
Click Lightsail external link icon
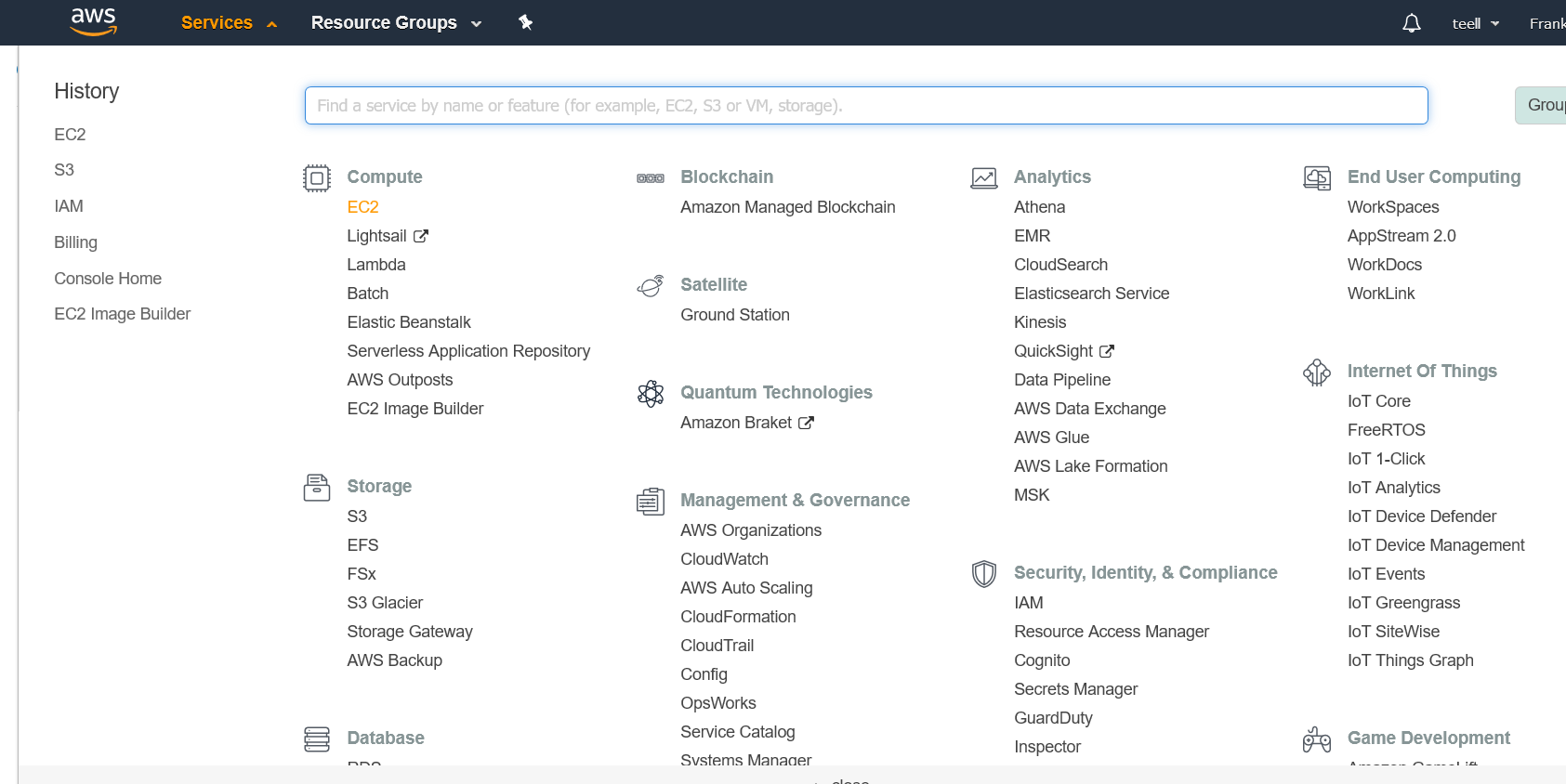(x=421, y=236)
